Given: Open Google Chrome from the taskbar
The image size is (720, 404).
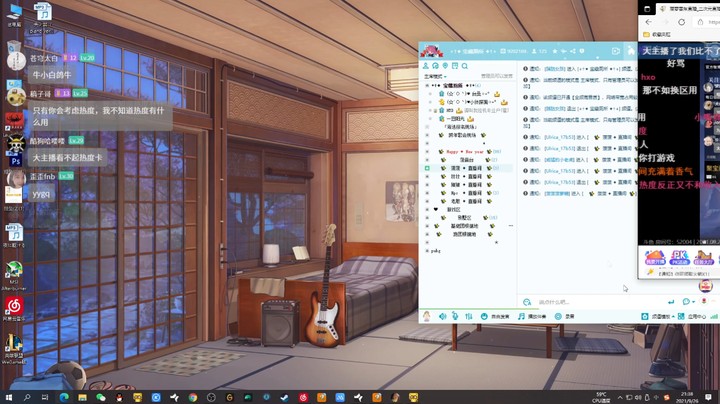Looking at the screenshot, I should point(192,397).
